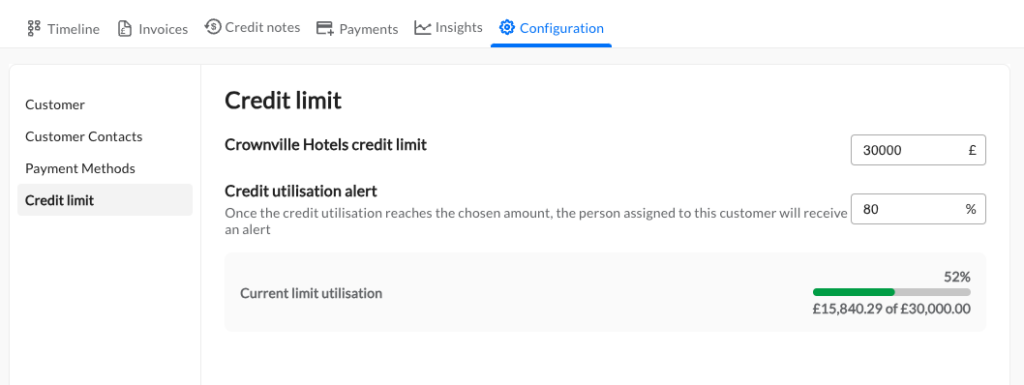Screen dimensions: 1024x385
Task: Click the credit utilisation alert percent field
Action: 918,209
